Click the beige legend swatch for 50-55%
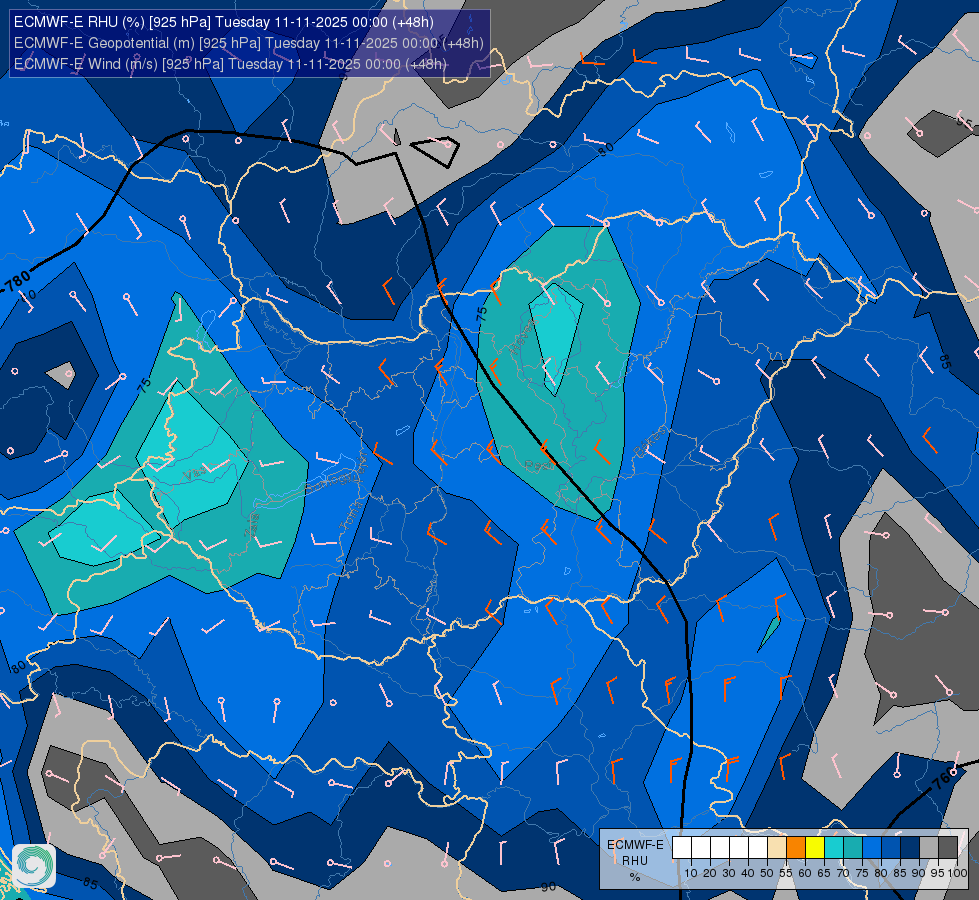This screenshot has width=979, height=900. [x=777, y=848]
